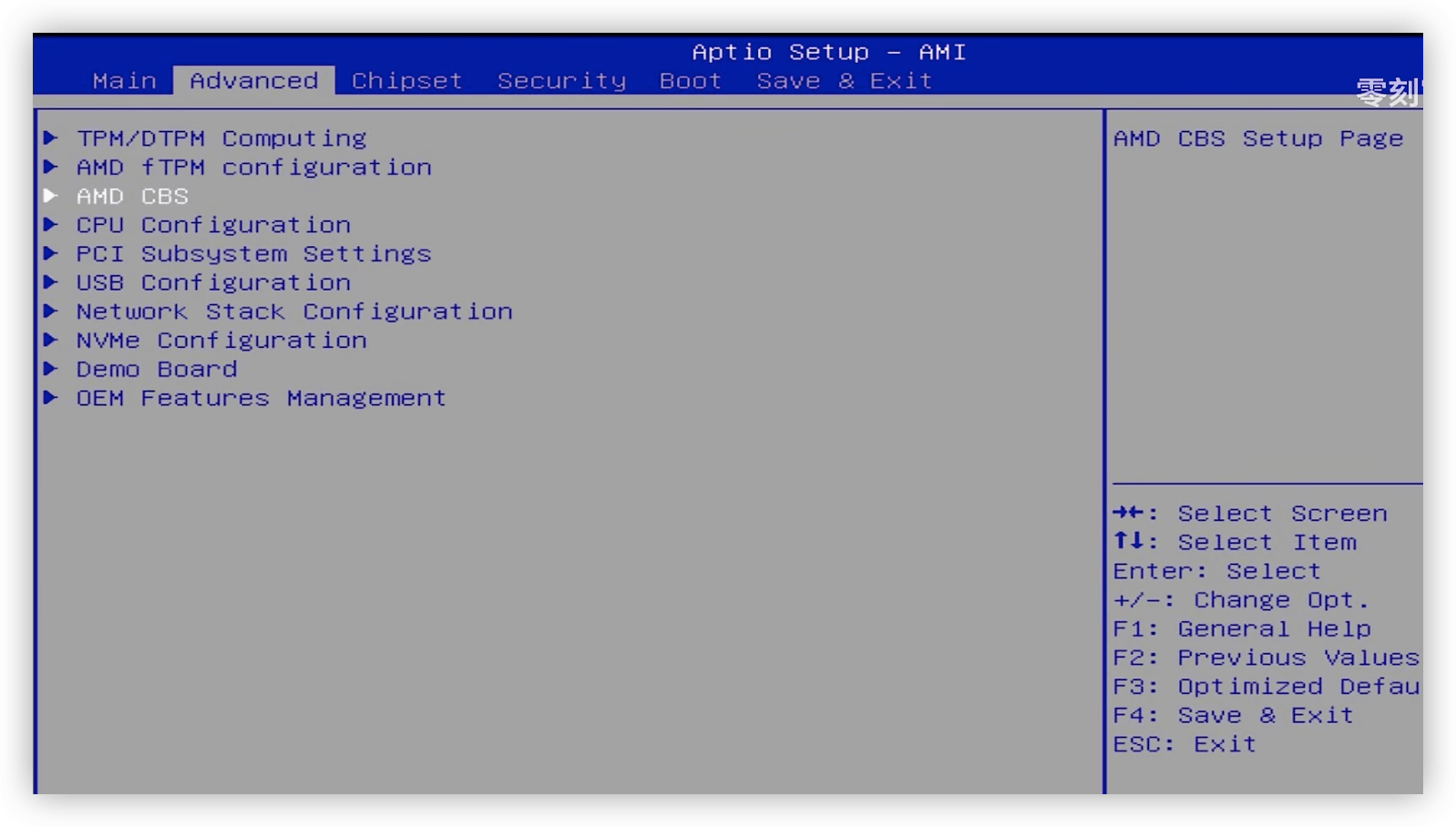The width and height of the screenshot is (1456, 827).
Task: Click left-right arrows icon for Select Screen
Action: (1129, 513)
